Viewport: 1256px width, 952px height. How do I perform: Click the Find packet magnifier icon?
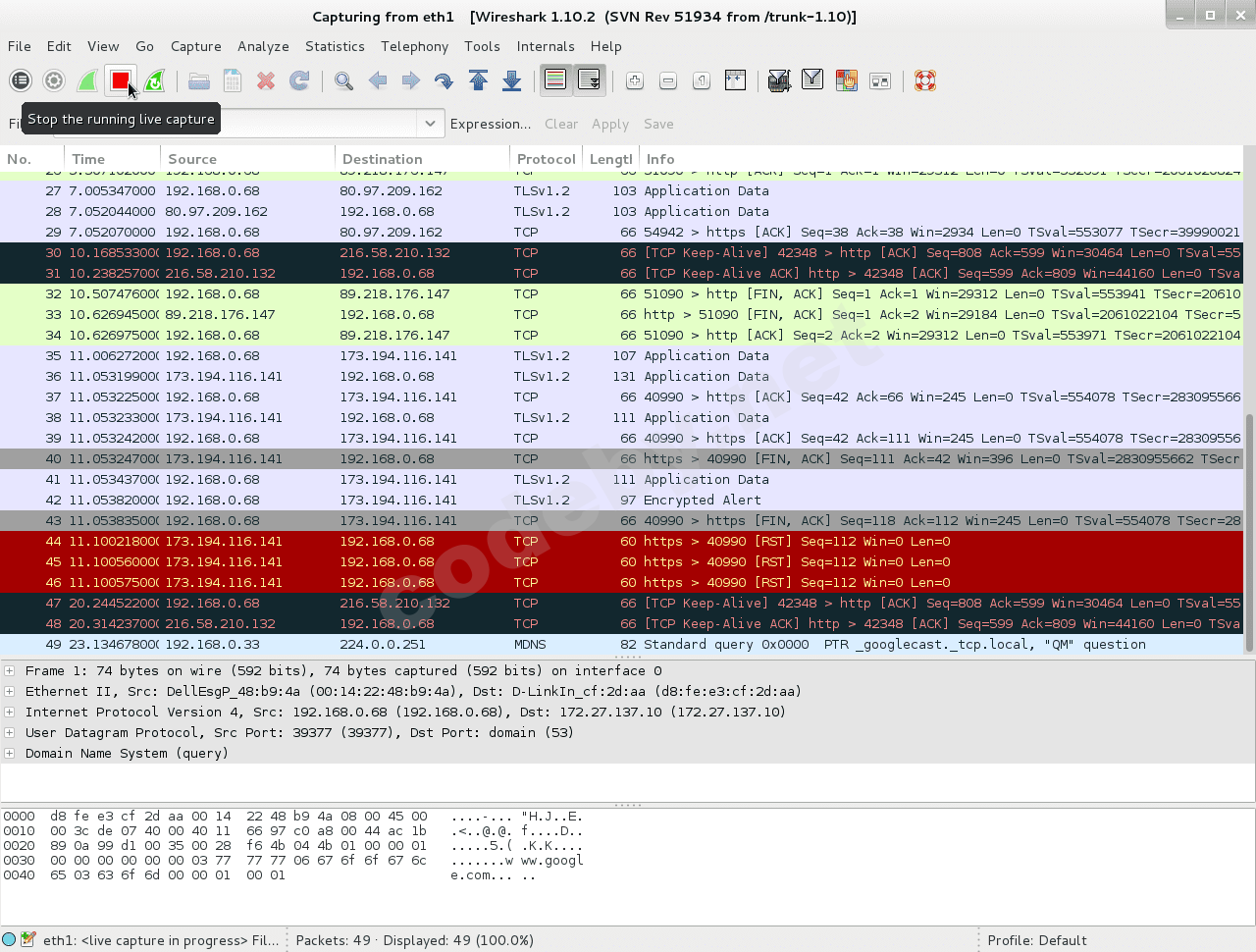click(x=343, y=81)
